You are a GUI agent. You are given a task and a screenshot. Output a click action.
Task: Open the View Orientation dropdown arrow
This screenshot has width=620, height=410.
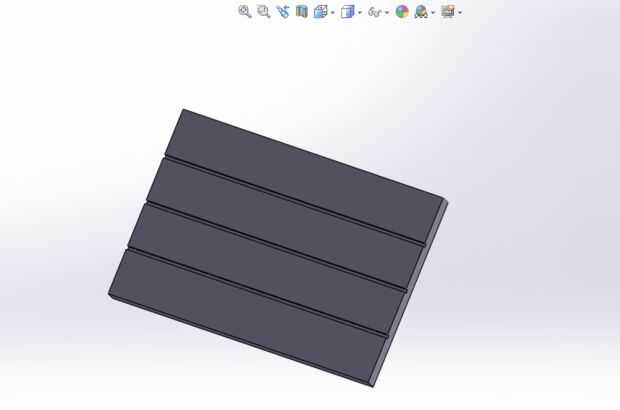333,13
